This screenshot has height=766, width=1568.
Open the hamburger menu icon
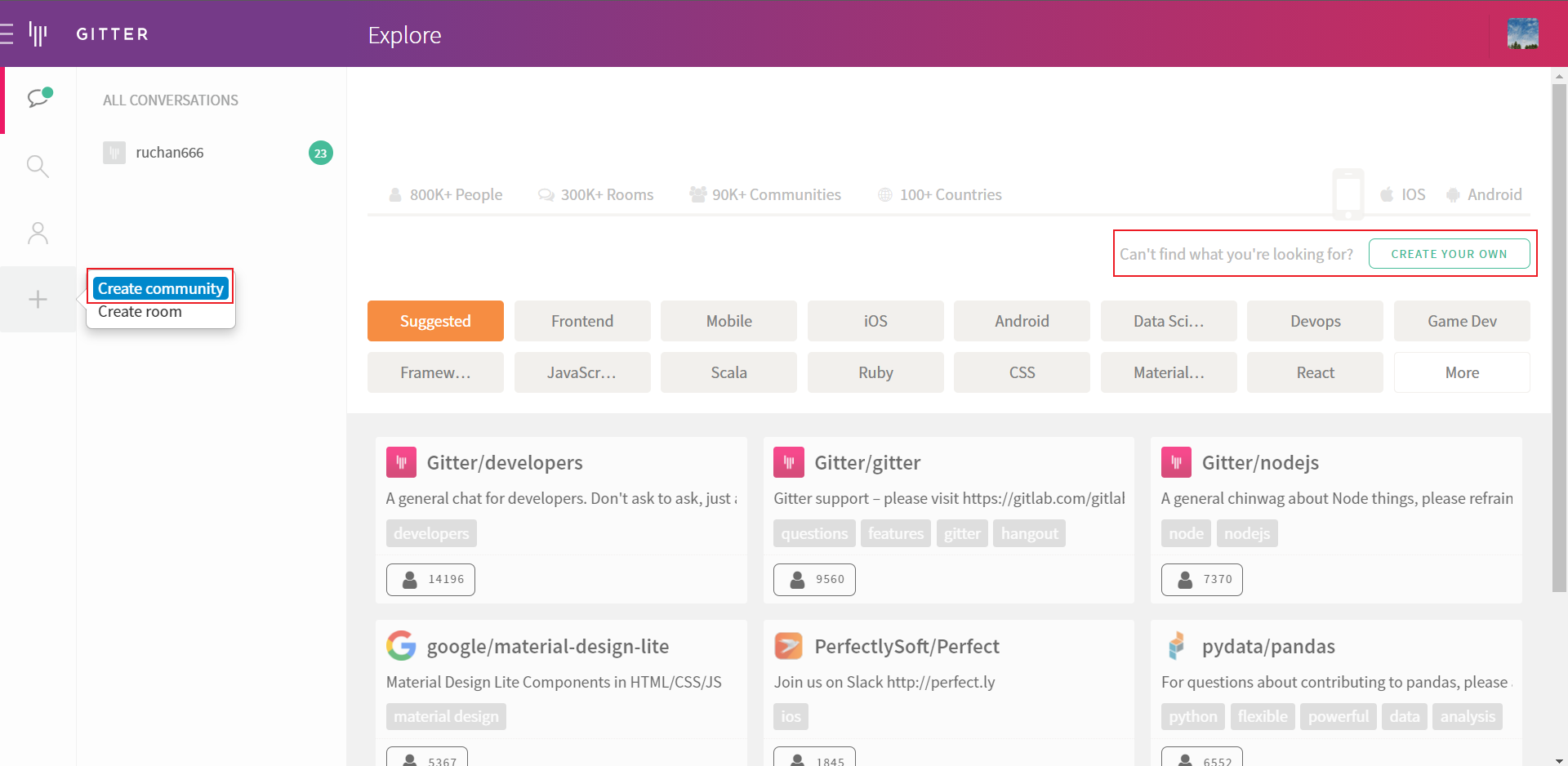(x=7, y=33)
